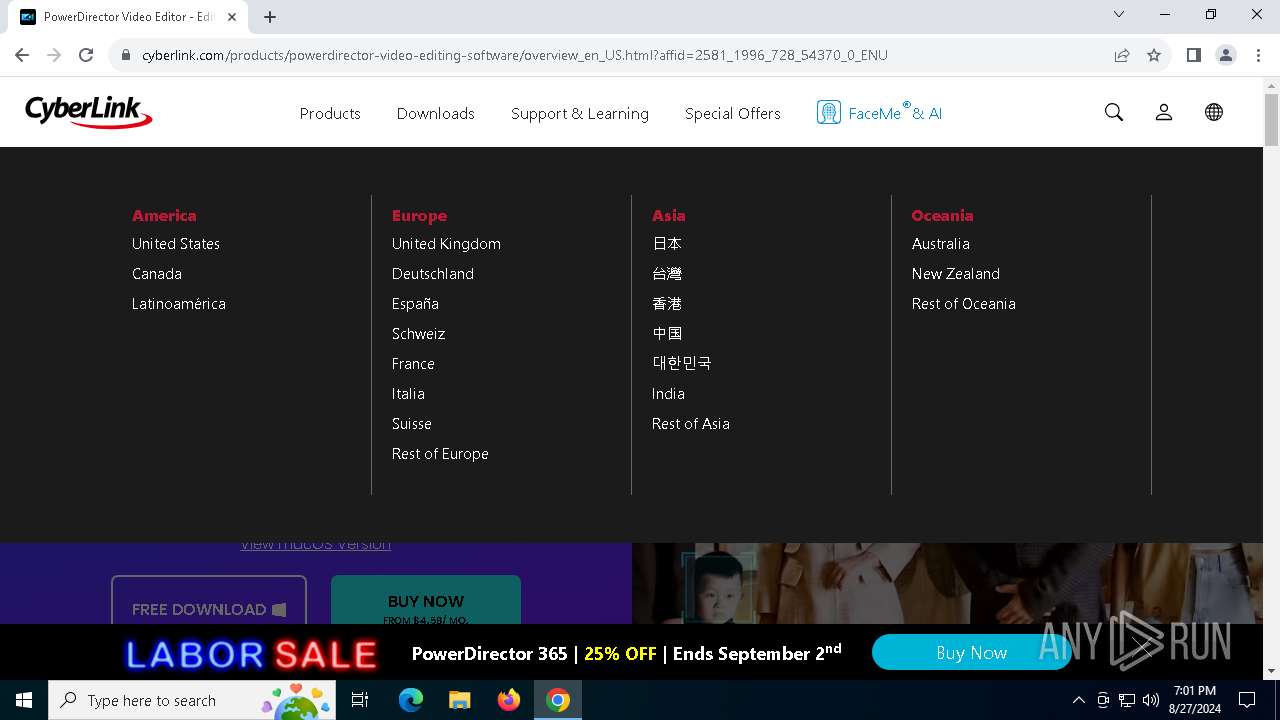Select Rest of Oceania region
1280x720 pixels.
[x=964, y=304]
